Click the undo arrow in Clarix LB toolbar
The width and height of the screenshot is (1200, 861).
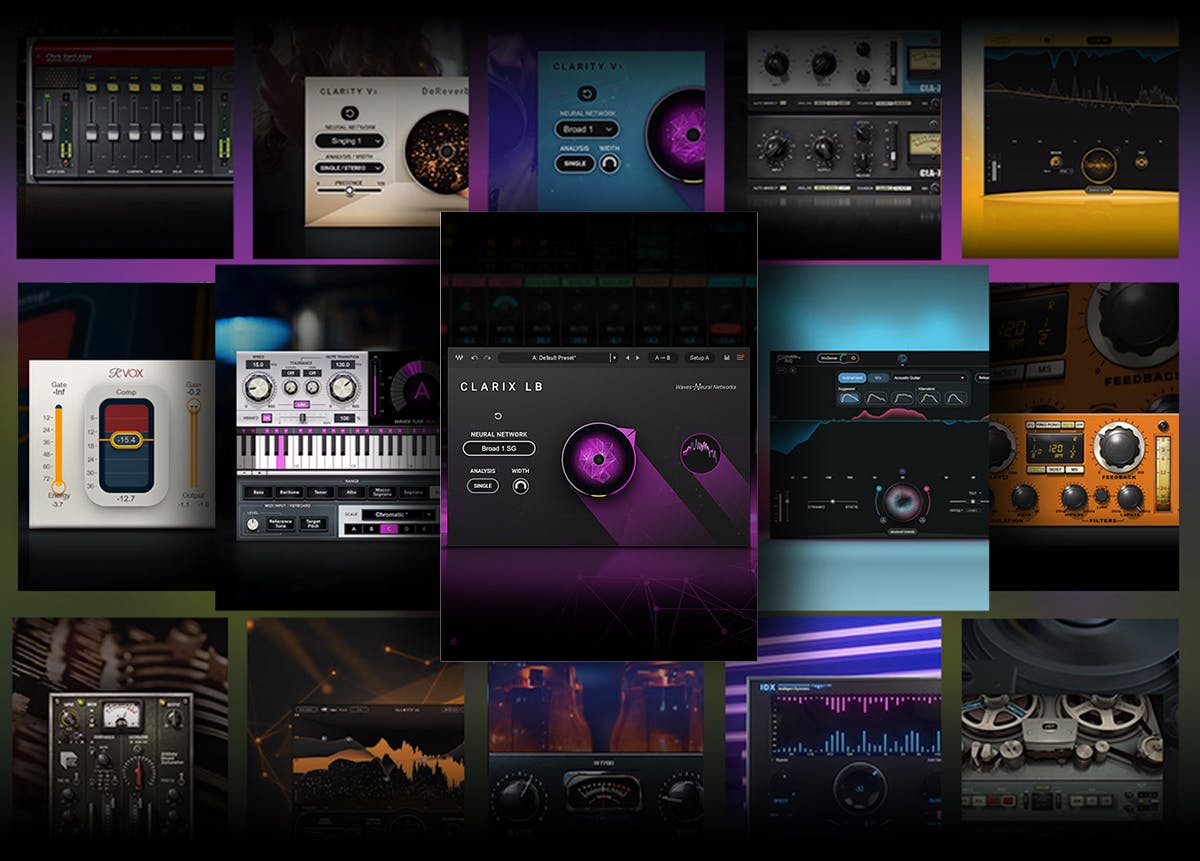point(474,357)
